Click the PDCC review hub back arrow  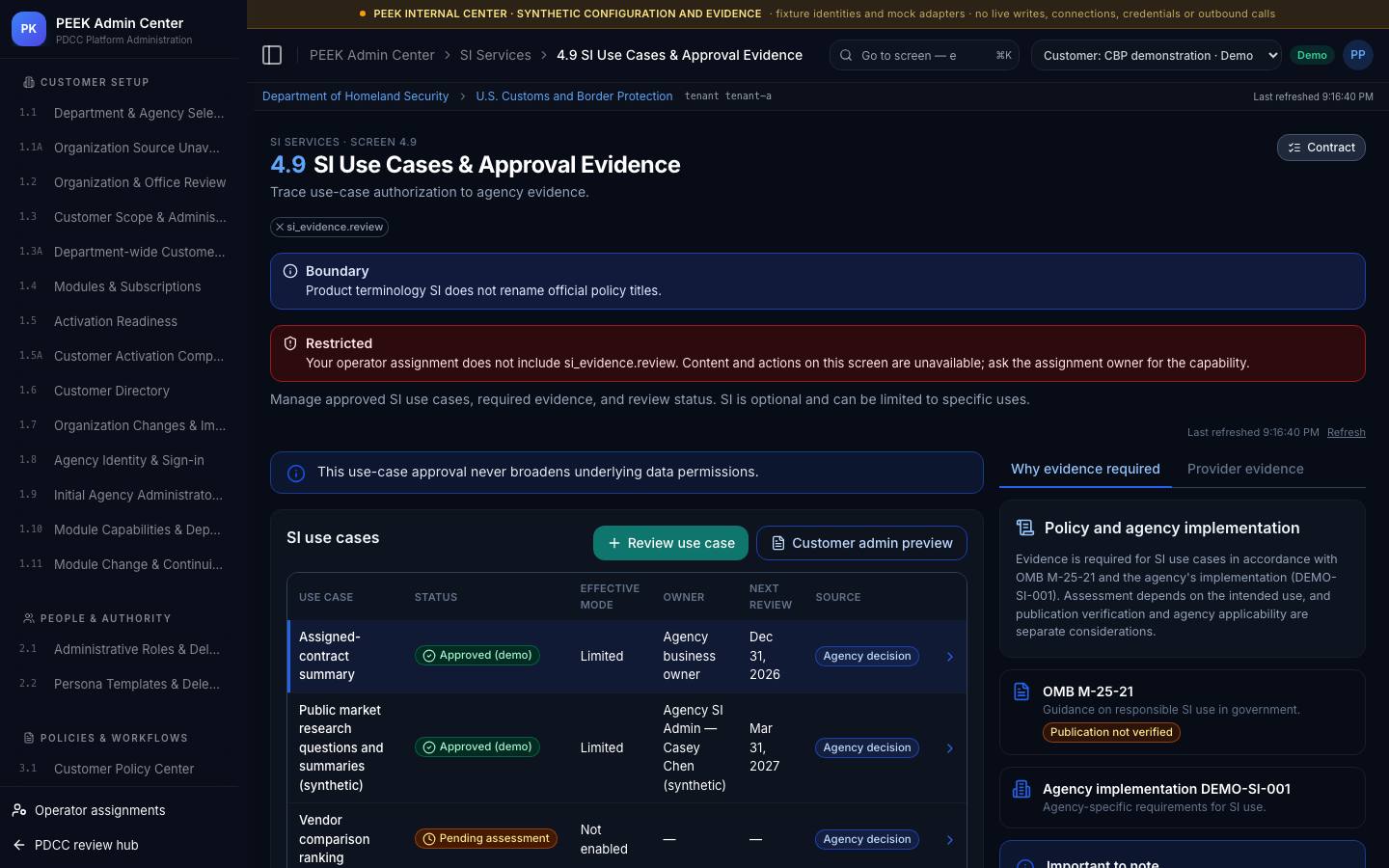pos(19,845)
